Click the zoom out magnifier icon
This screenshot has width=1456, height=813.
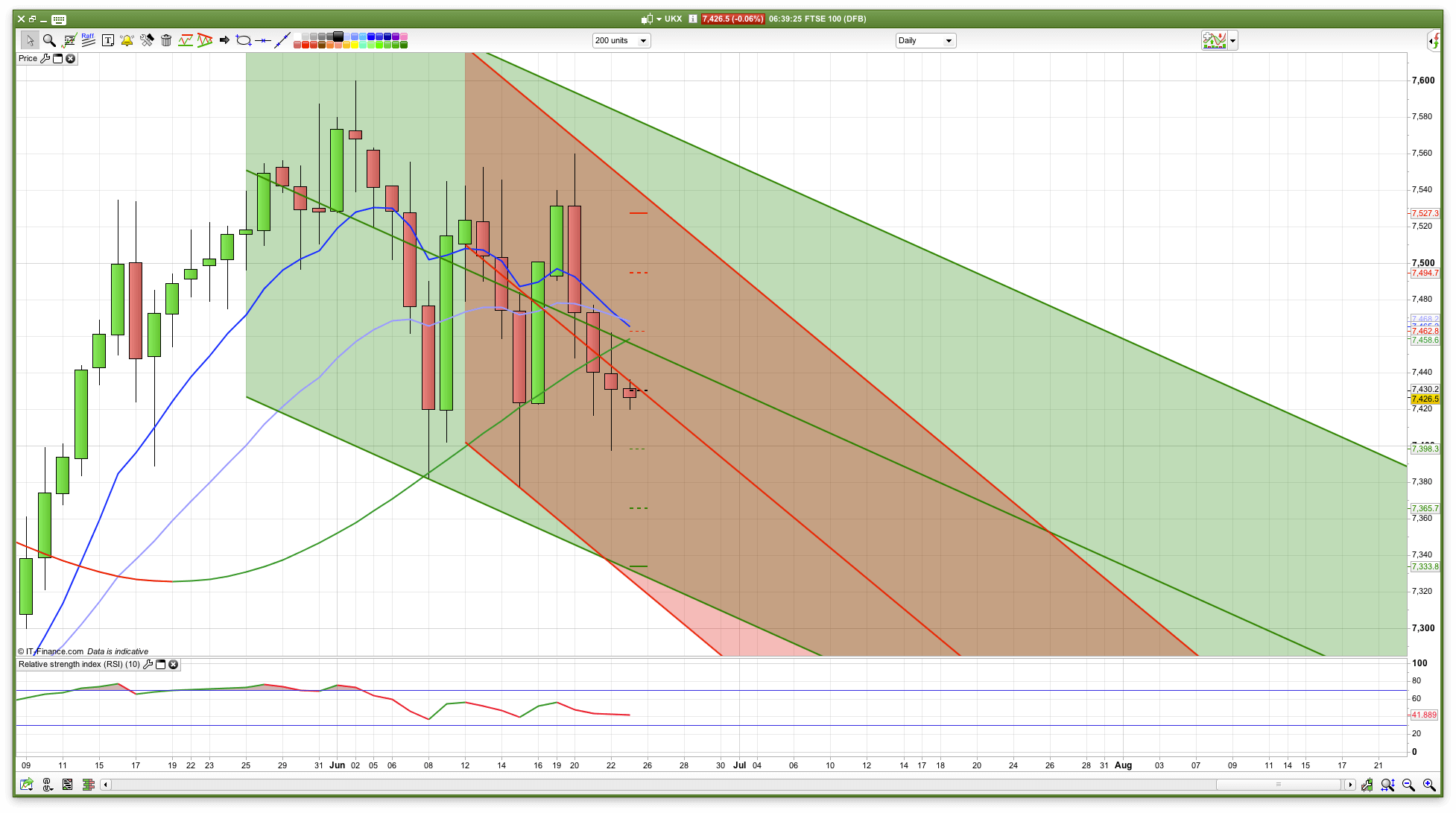(x=1408, y=785)
